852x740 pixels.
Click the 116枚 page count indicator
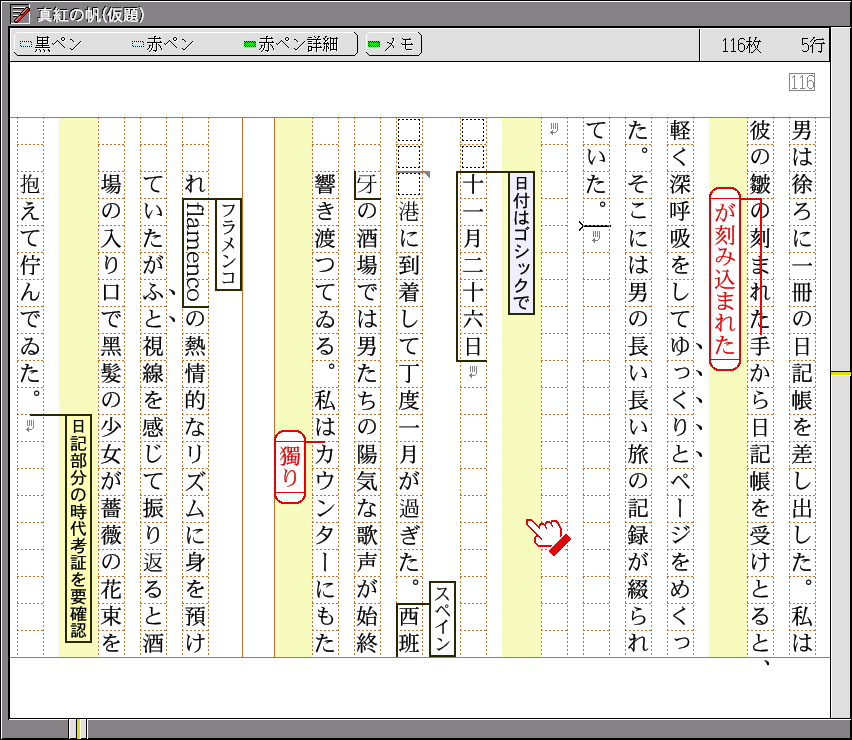[x=740, y=45]
